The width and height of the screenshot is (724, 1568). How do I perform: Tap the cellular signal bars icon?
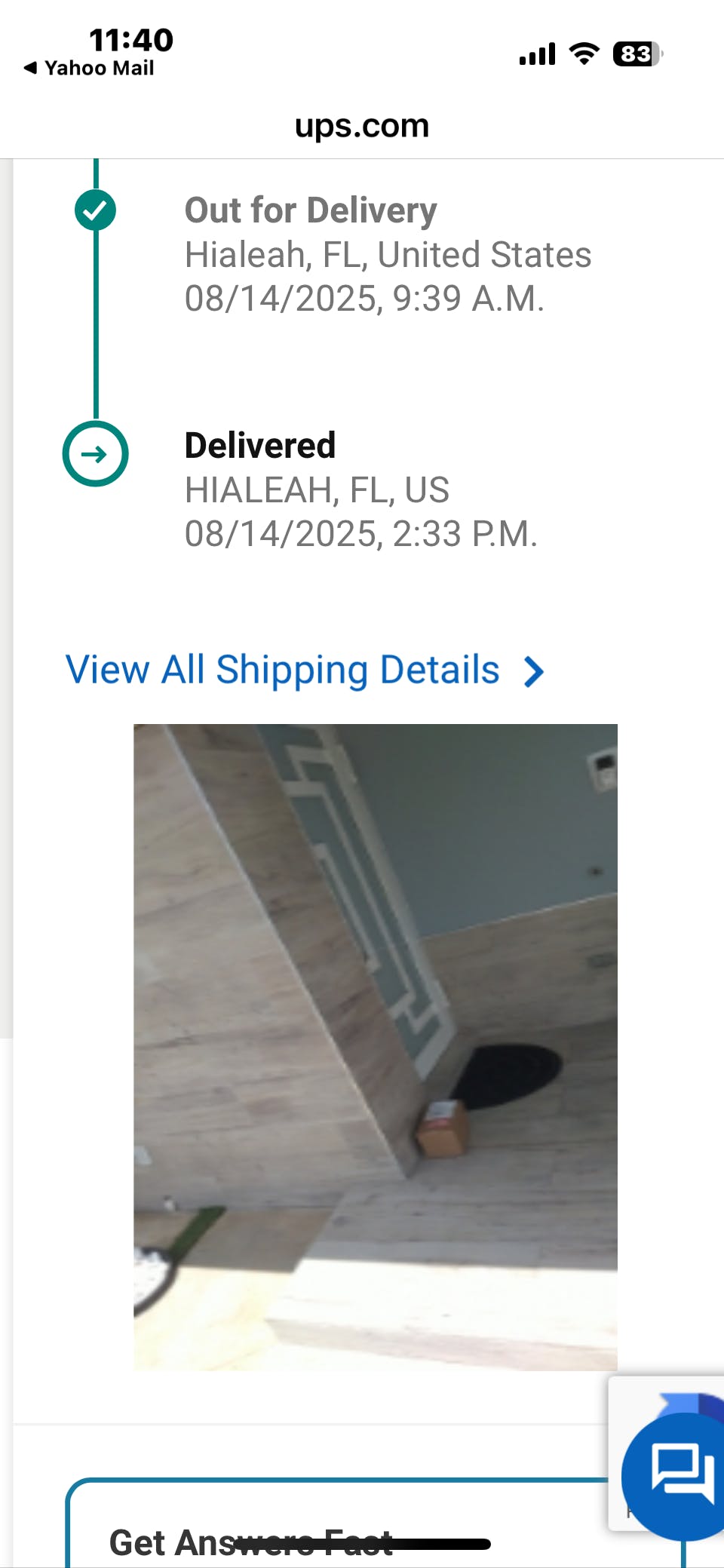point(537,54)
